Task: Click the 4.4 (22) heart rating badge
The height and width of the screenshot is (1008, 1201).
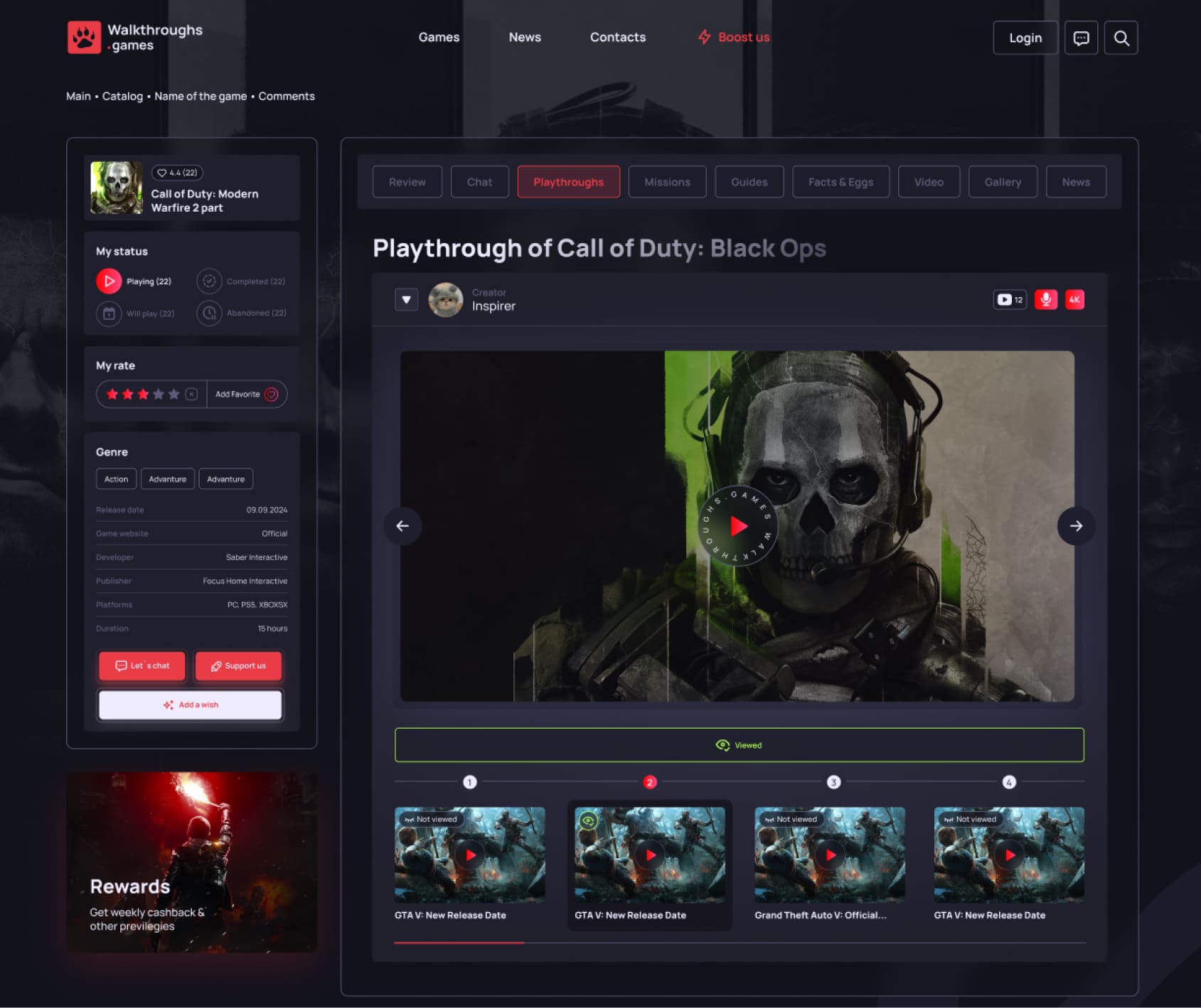Action: pyautogui.click(x=177, y=173)
